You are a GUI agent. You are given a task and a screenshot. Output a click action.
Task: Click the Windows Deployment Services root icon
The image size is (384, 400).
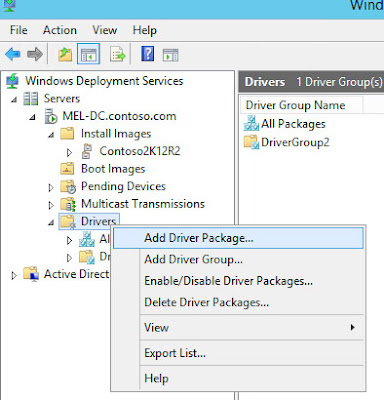12,81
